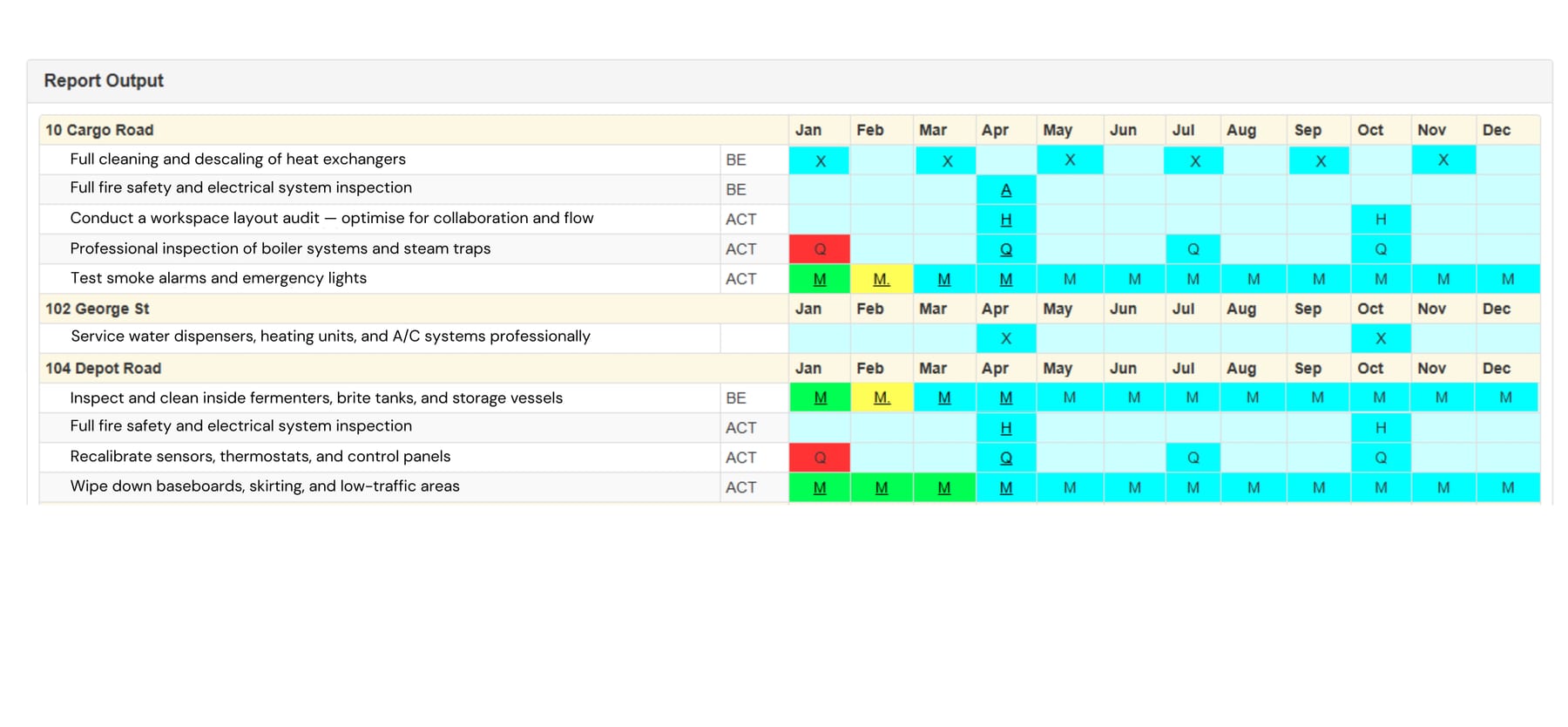Image resolution: width=1568 pixels, height=727 pixels.
Task: Click September X for heat exchangers cleaning
Action: [1321, 160]
